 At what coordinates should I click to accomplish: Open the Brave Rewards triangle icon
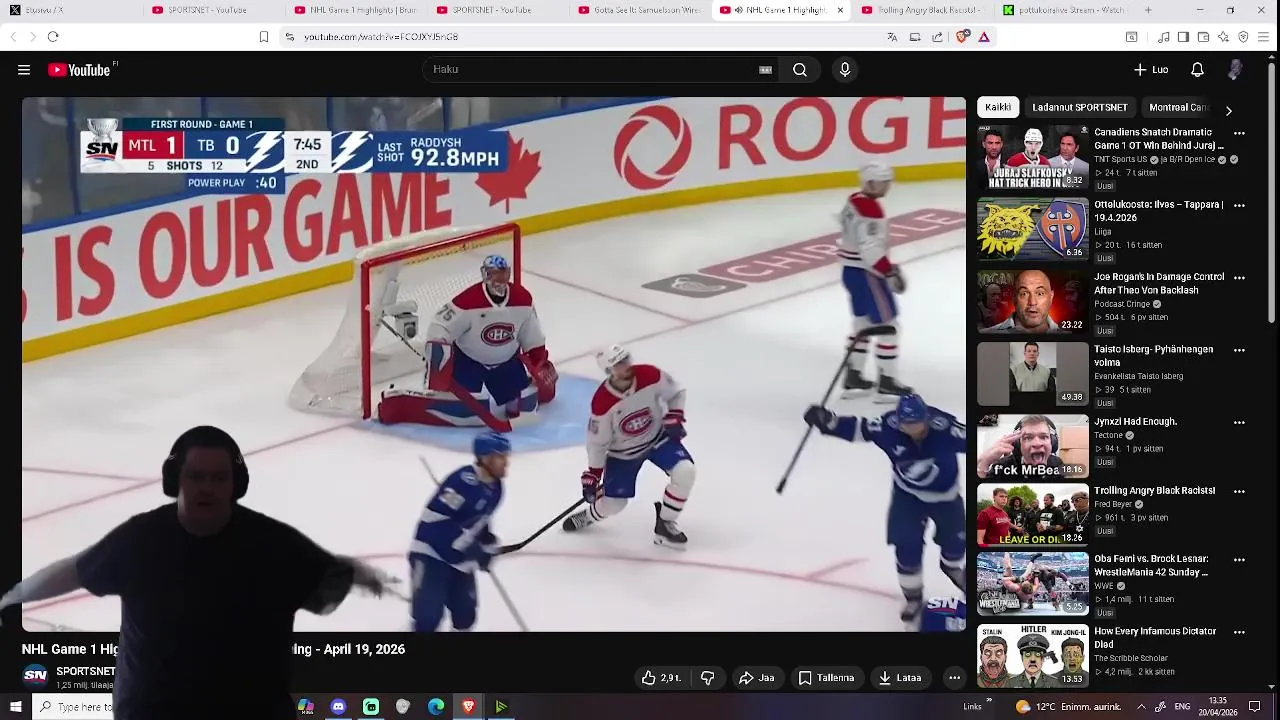[984, 37]
